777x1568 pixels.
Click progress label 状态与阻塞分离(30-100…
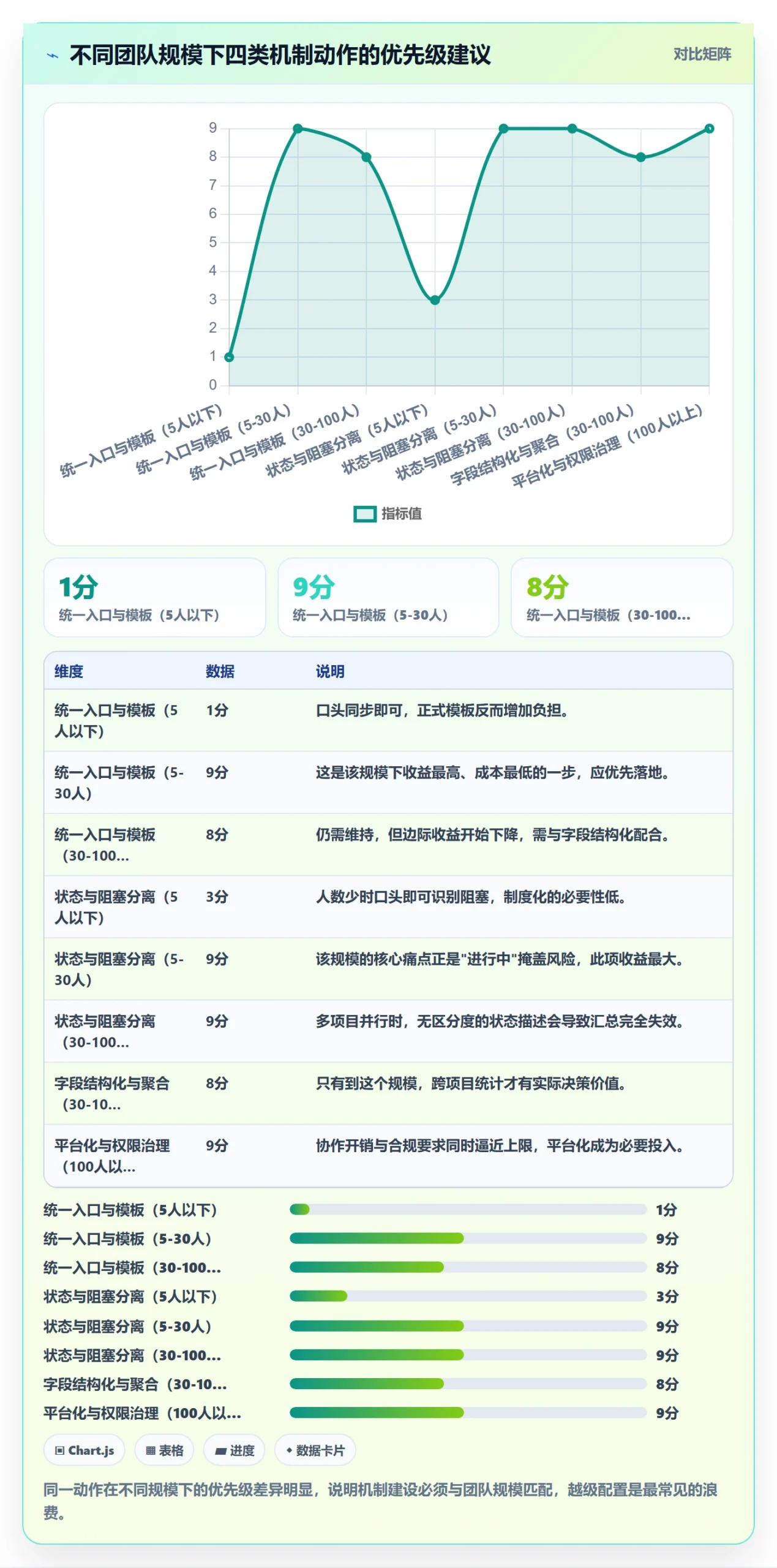coord(132,1355)
